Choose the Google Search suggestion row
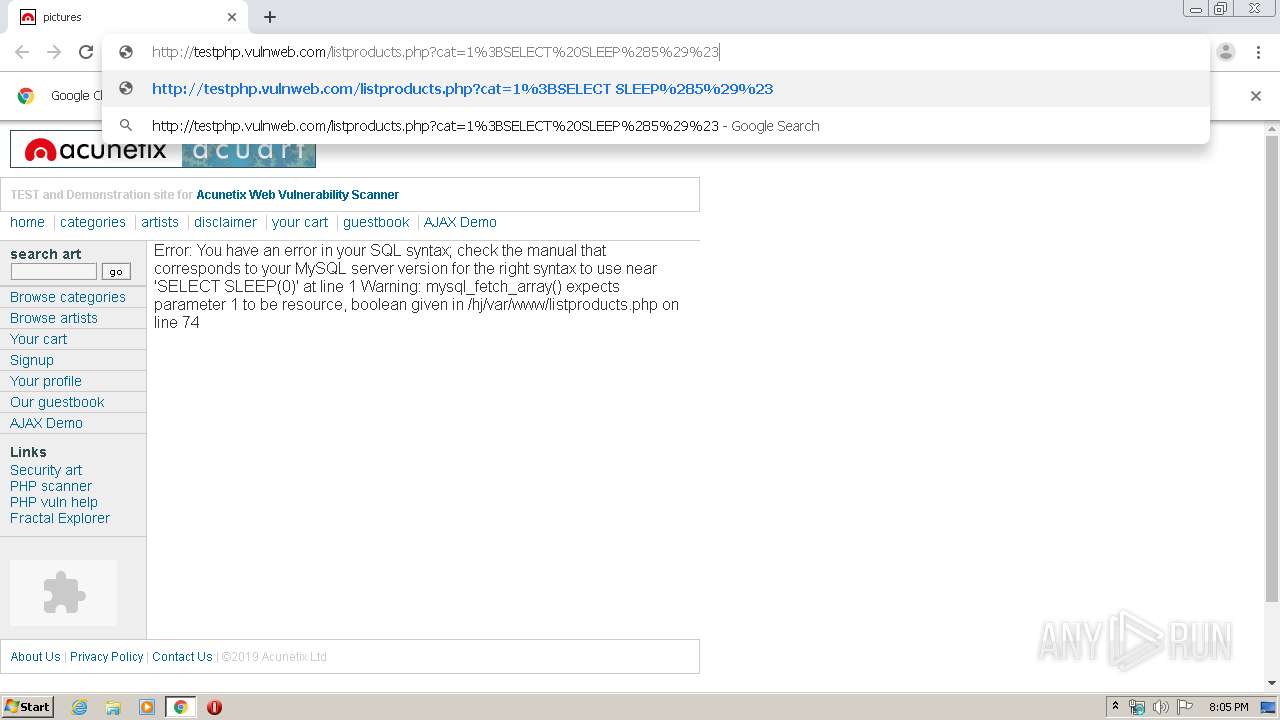 click(655, 126)
